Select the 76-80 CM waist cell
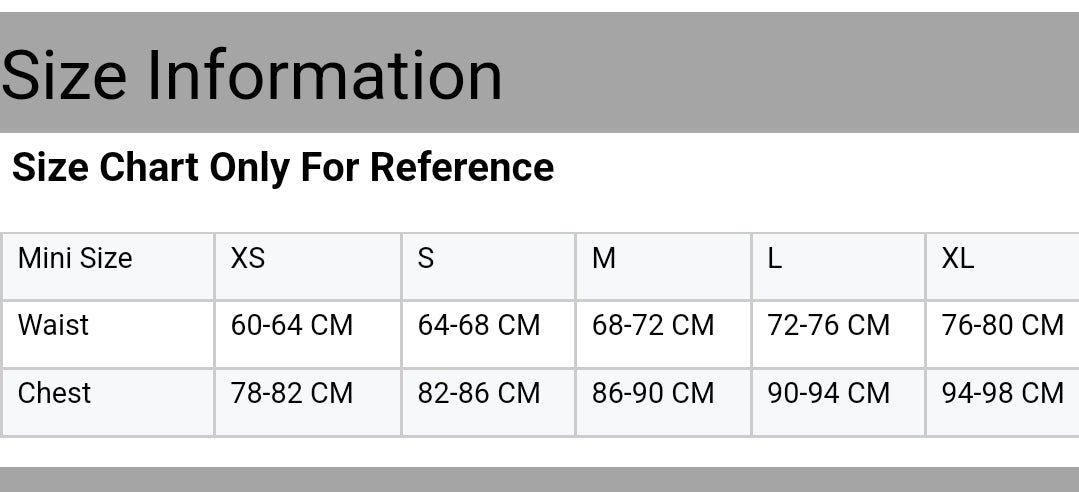Viewport: 1079px width, 492px height. tap(1002, 326)
